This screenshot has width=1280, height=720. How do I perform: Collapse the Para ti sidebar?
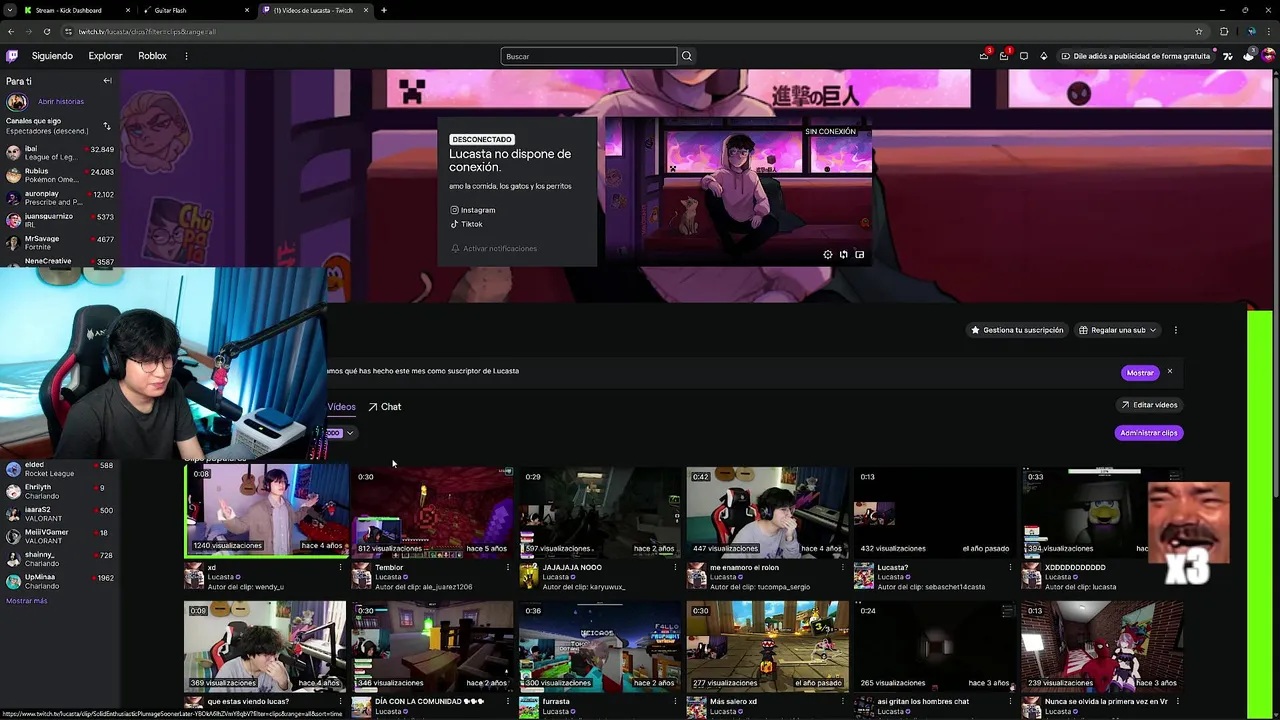(x=107, y=81)
